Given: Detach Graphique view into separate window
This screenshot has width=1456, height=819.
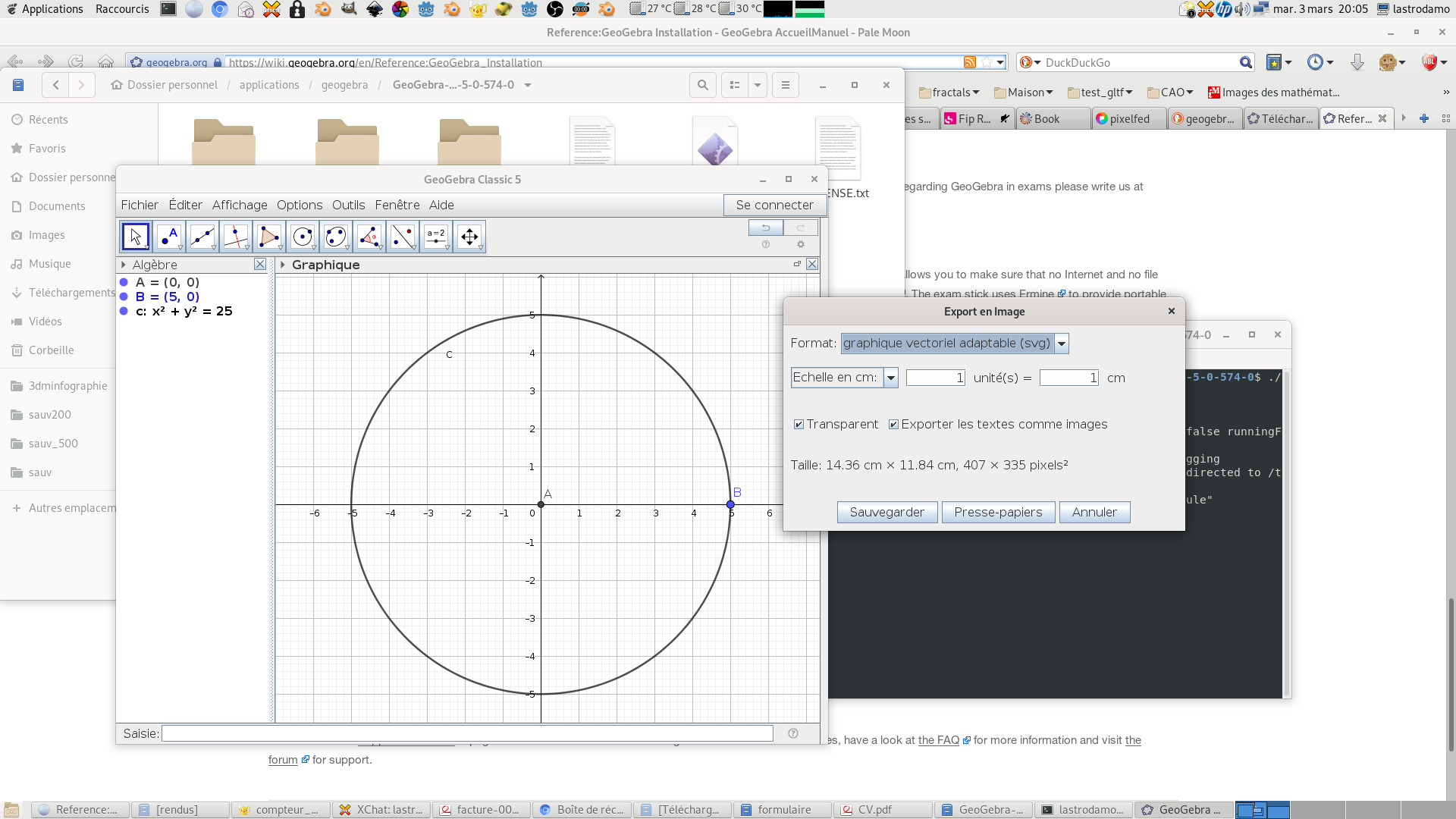Looking at the screenshot, I should pos(797,264).
